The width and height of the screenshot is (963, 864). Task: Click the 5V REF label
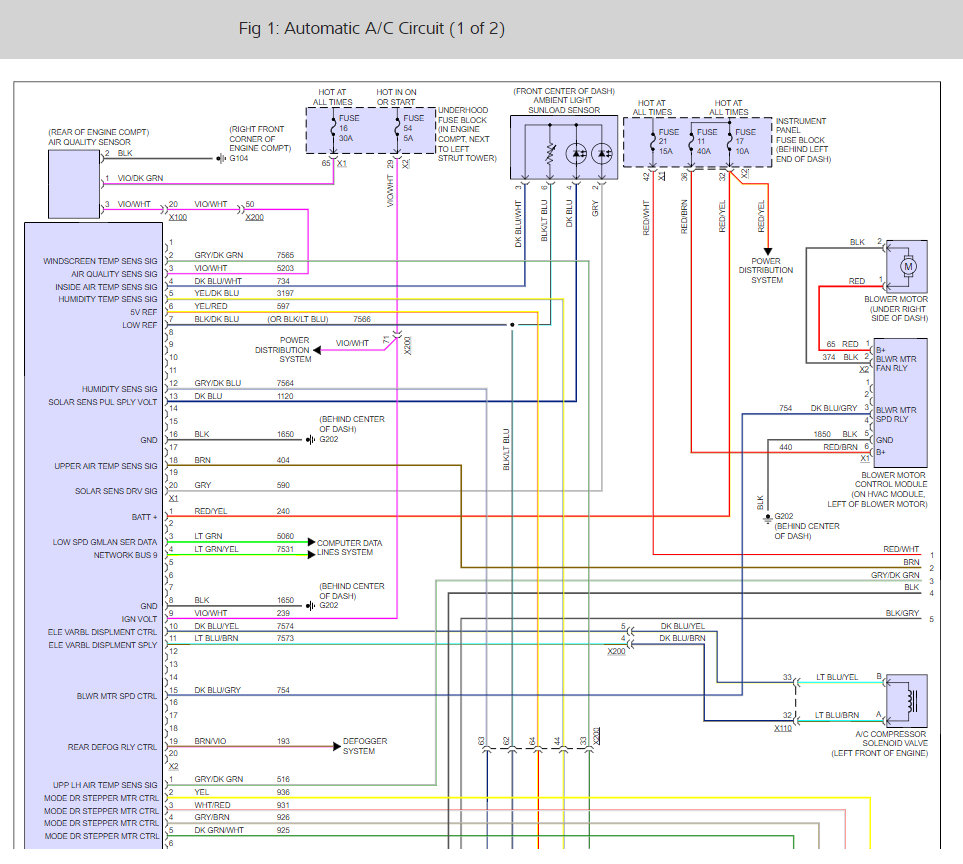click(144, 312)
